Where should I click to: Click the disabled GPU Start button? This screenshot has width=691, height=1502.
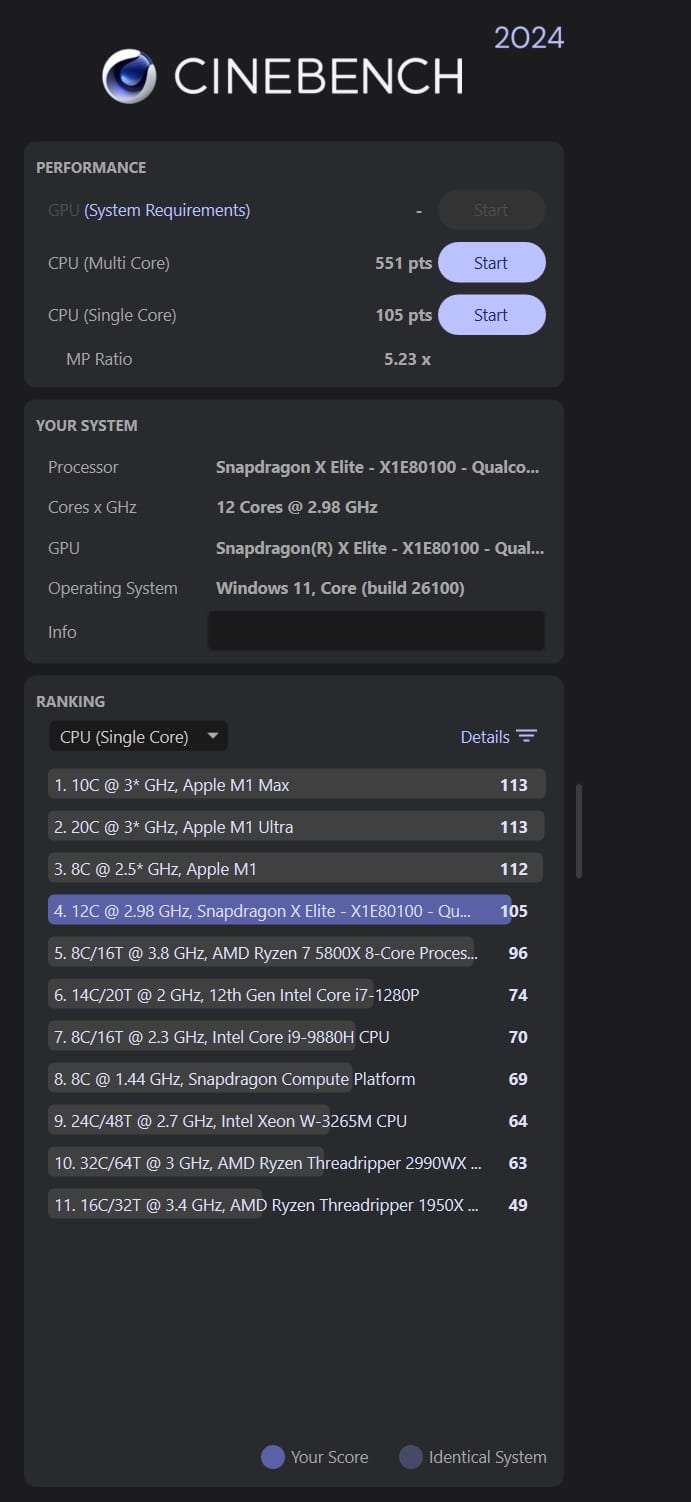(x=491, y=210)
